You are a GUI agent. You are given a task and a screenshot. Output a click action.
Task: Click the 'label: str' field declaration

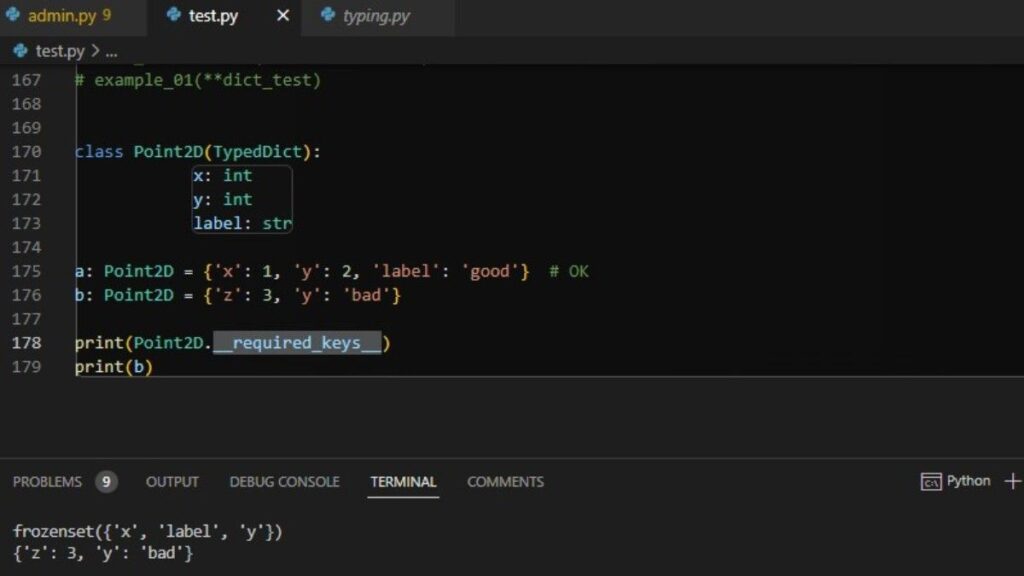click(242, 223)
